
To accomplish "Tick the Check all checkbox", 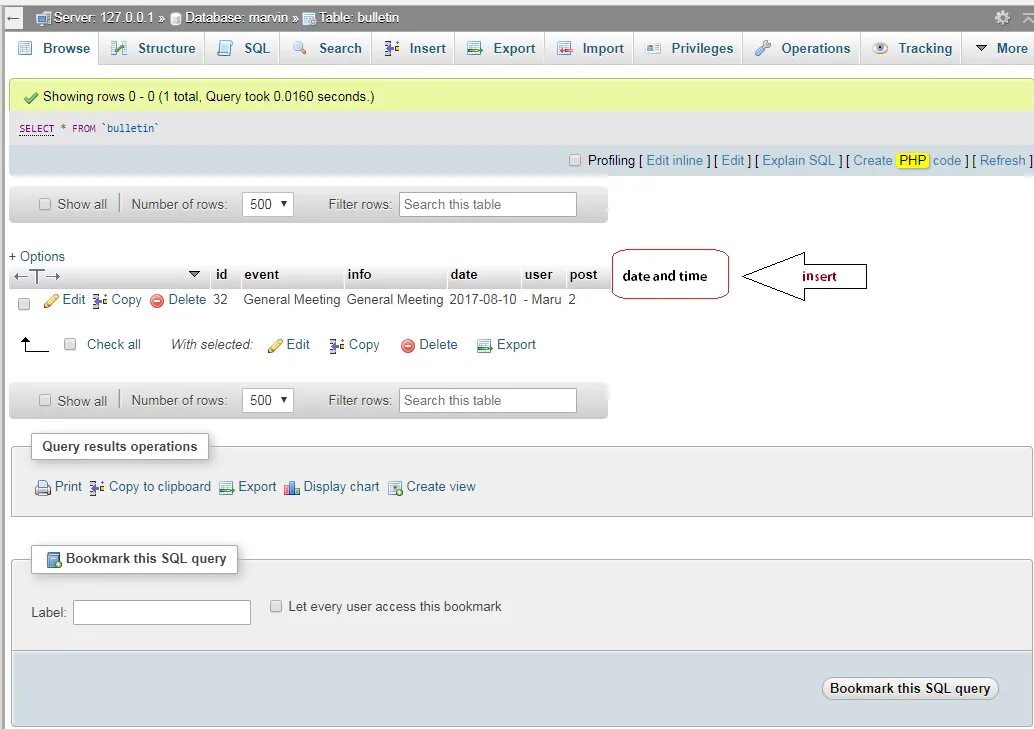I will 70,344.
